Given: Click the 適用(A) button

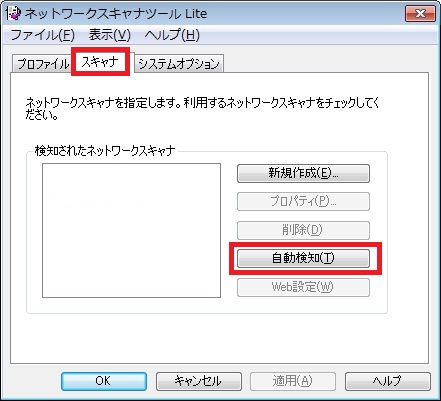Looking at the screenshot, I should tap(293, 381).
